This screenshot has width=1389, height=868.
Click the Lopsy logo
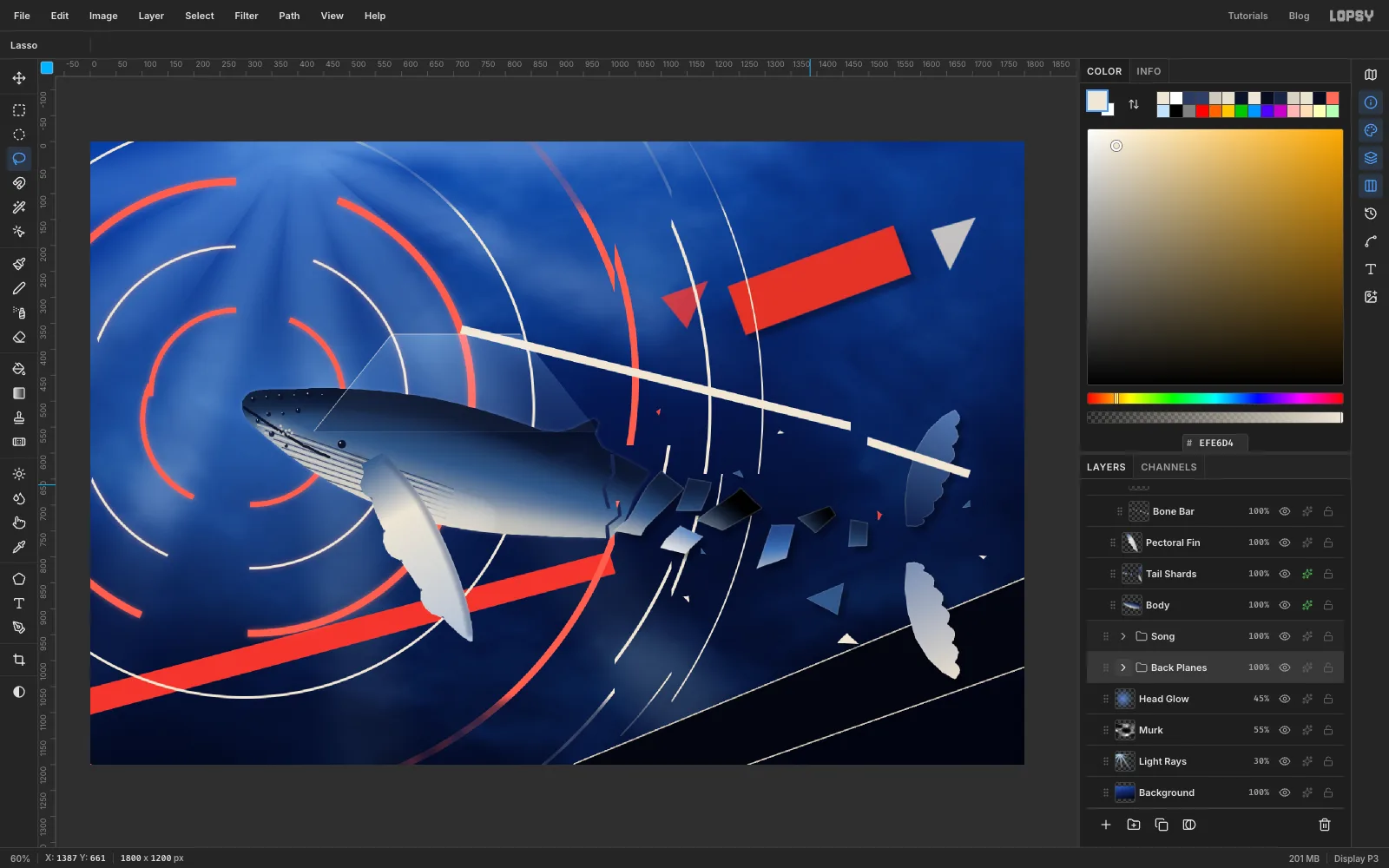(x=1352, y=16)
